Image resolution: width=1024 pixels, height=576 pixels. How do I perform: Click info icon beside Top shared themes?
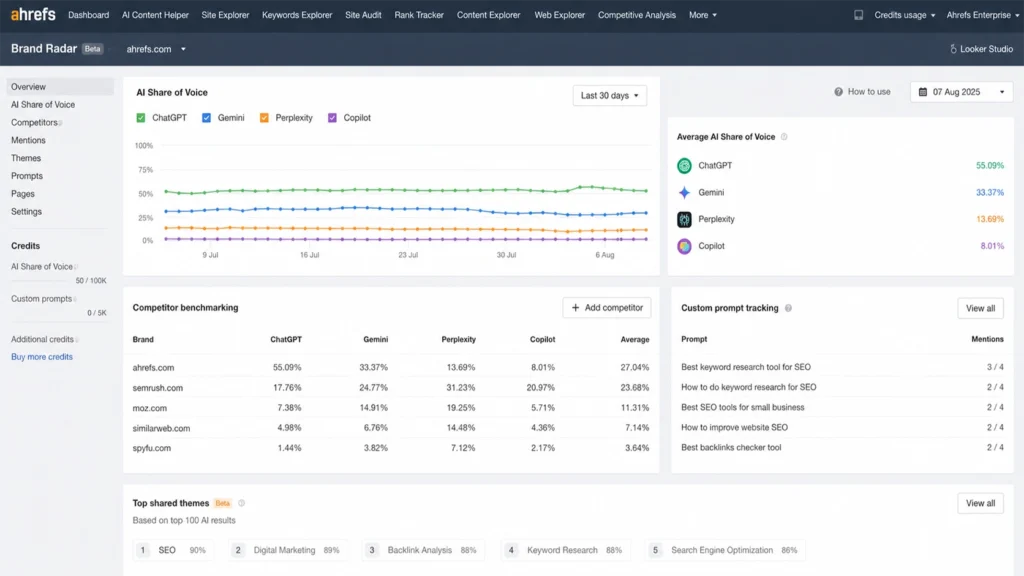pos(241,503)
